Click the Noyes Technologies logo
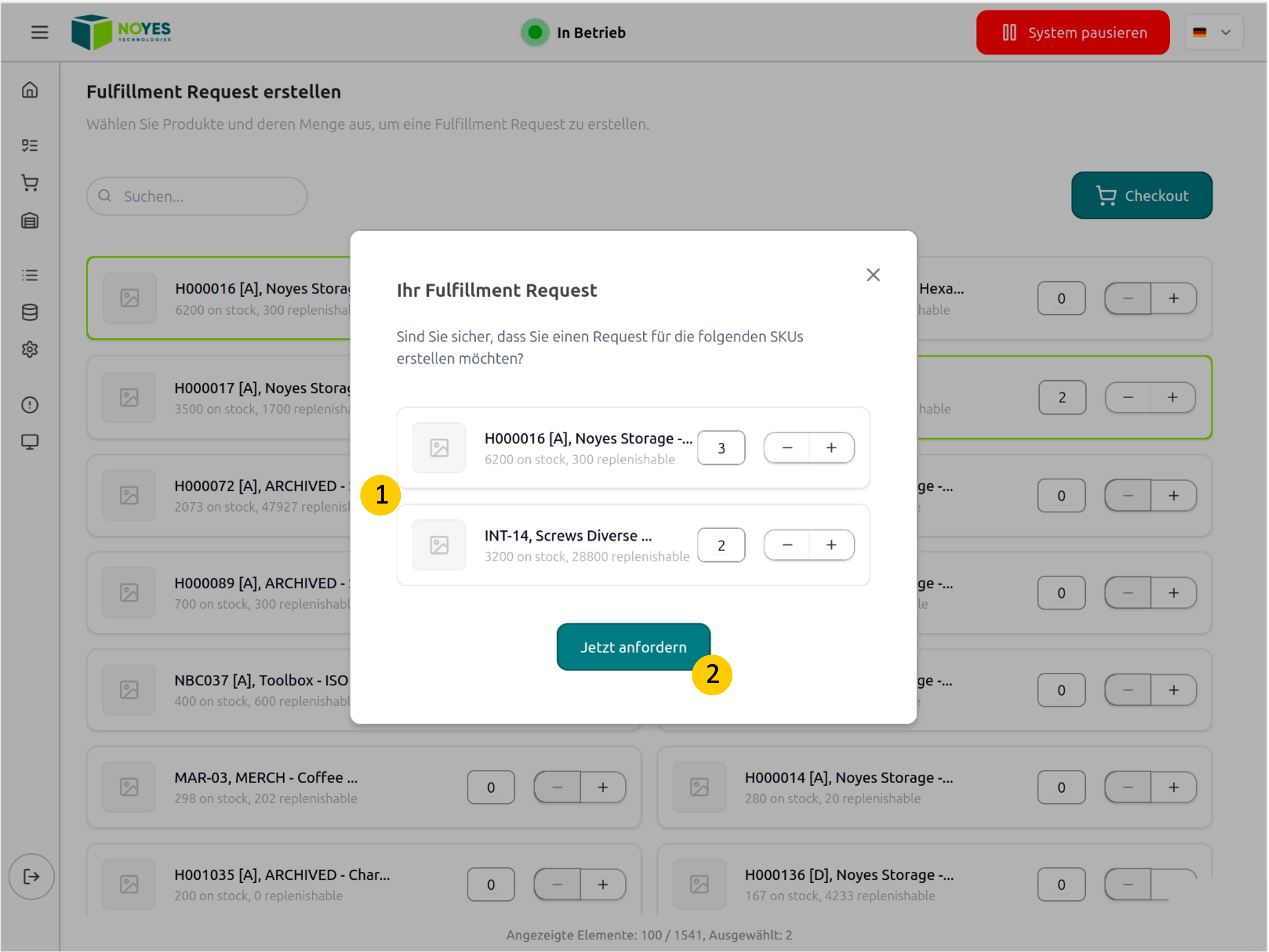This screenshot has height=952, width=1269. pyautogui.click(x=121, y=32)
